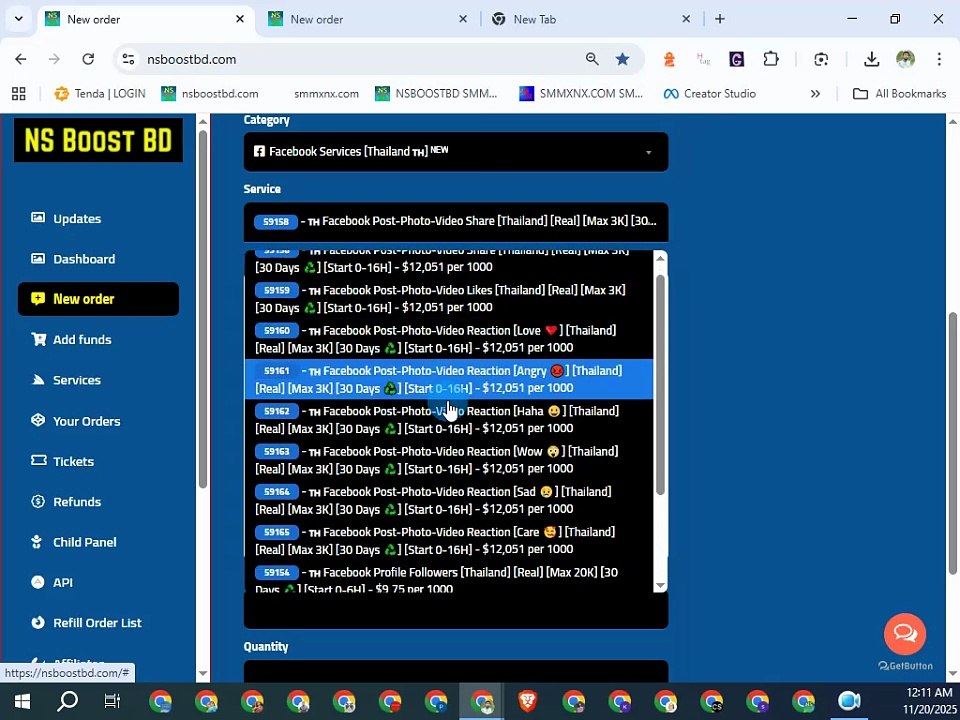The image size is (960, 720).
Task: Select service 59159 Post-Photo-Video Likes
Action: pos(449,299)
